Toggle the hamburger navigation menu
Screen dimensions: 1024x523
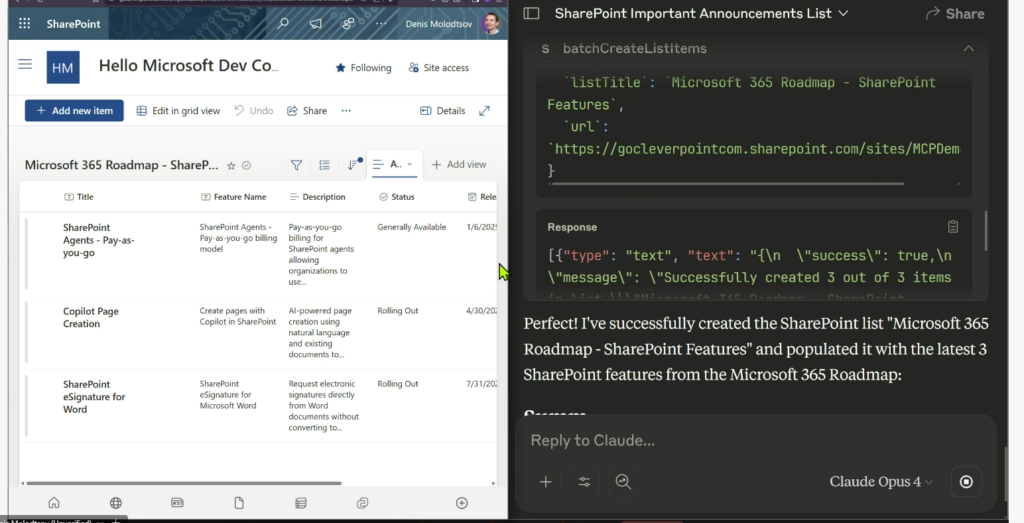coord(25,64)
